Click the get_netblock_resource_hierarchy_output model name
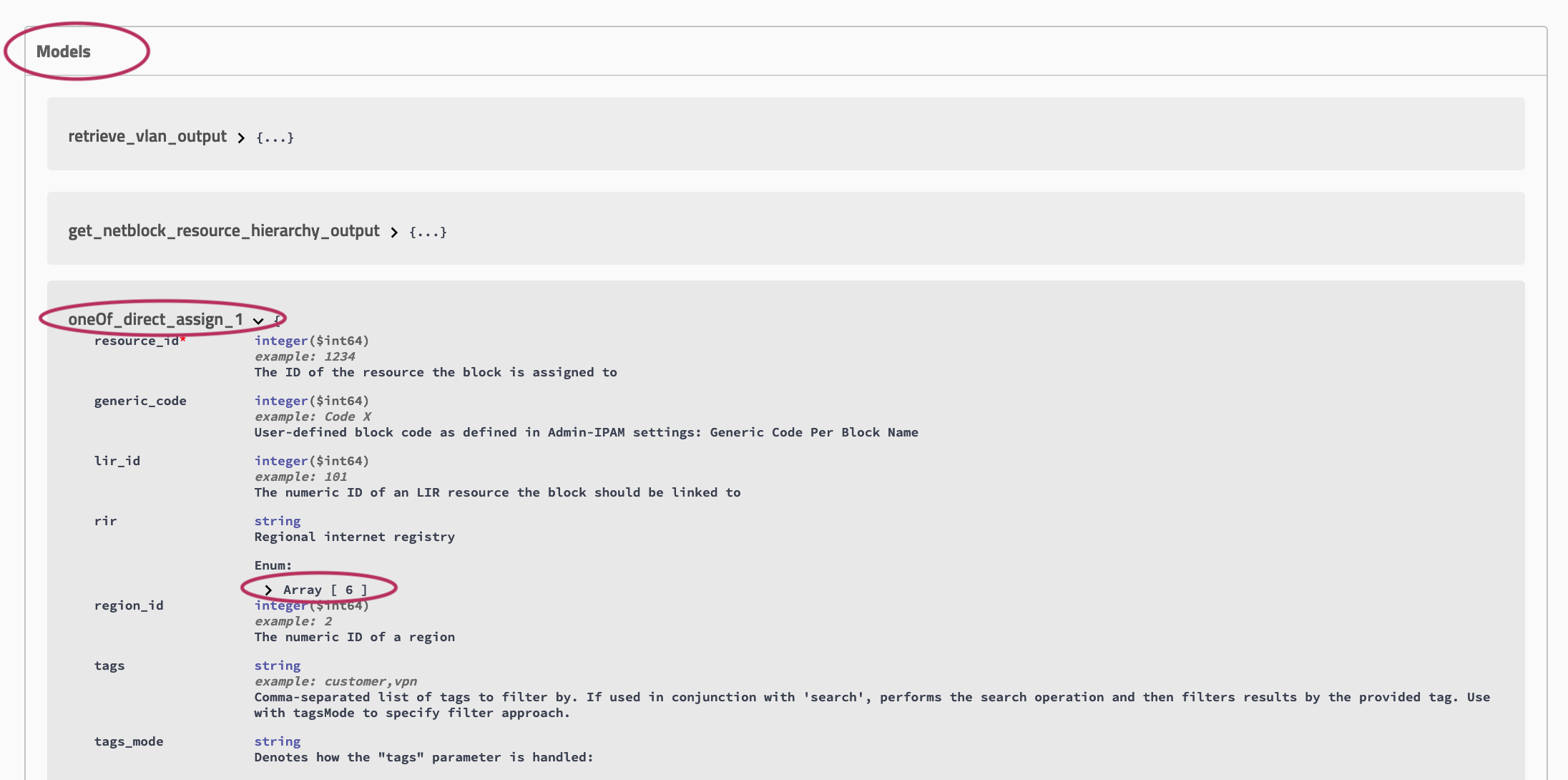 pos(224,230)
